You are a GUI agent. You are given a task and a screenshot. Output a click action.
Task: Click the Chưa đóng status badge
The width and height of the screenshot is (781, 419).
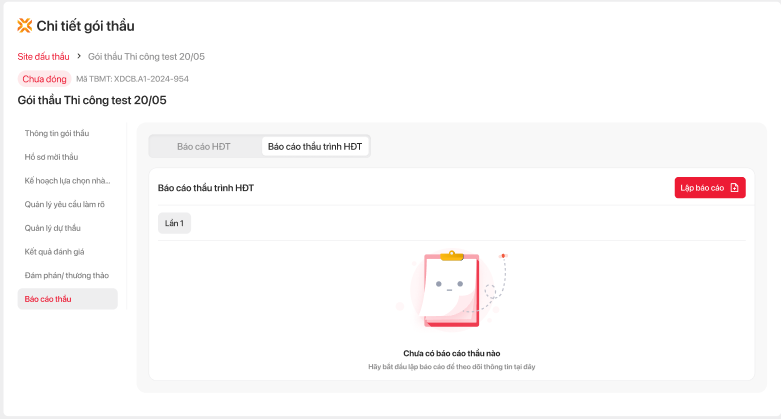[44, 78]
